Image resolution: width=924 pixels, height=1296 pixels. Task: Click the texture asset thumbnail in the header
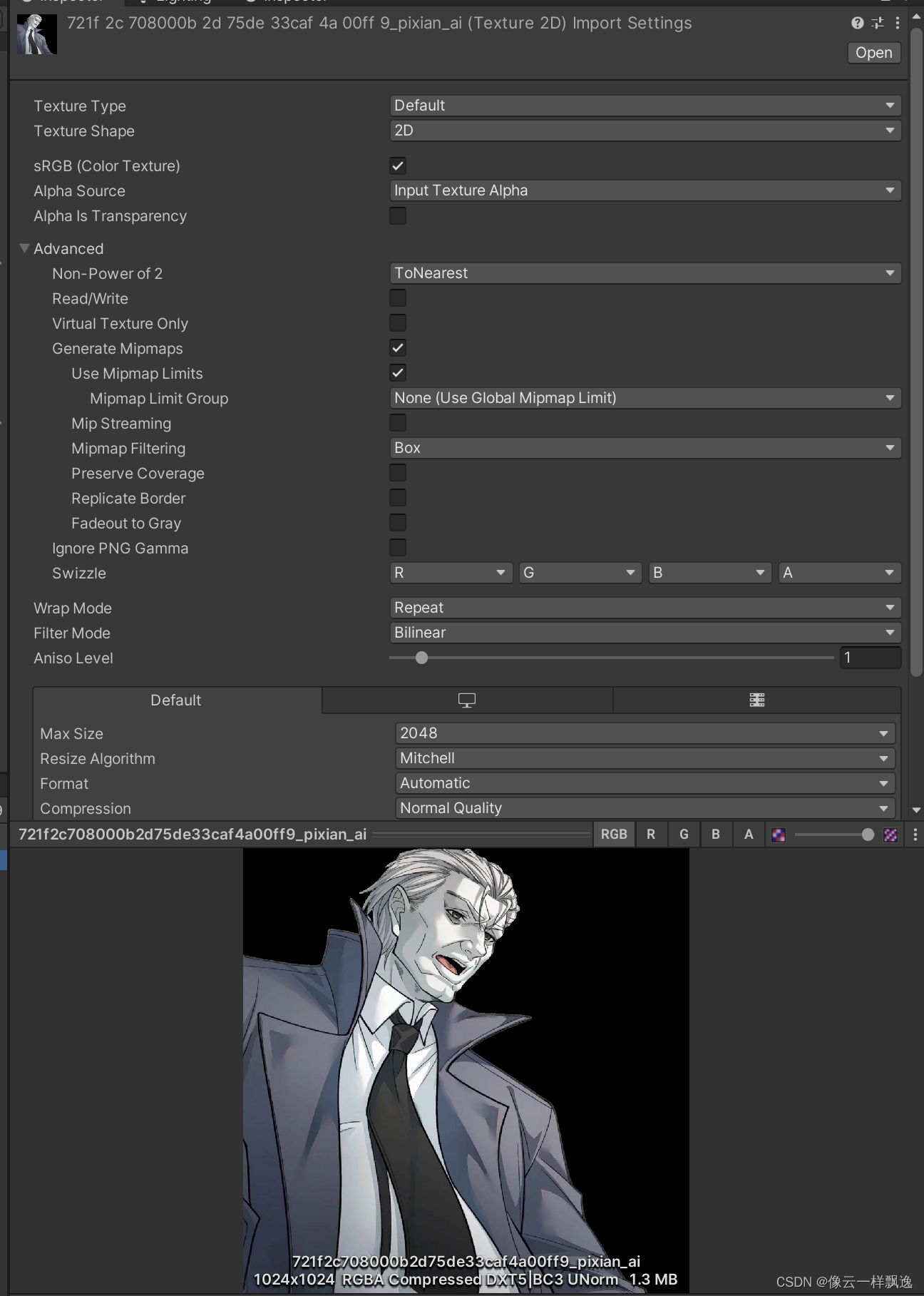(x=37, y=34)
